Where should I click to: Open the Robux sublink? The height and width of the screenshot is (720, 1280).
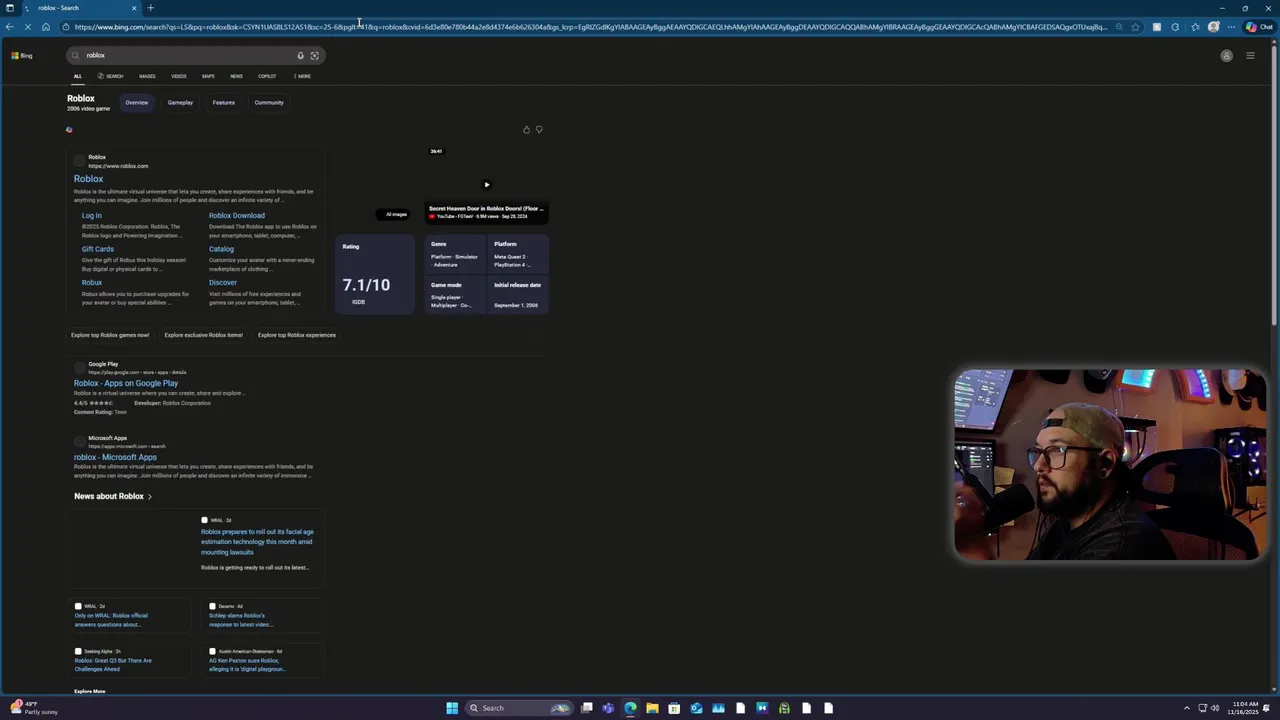[x=92, y=282]
